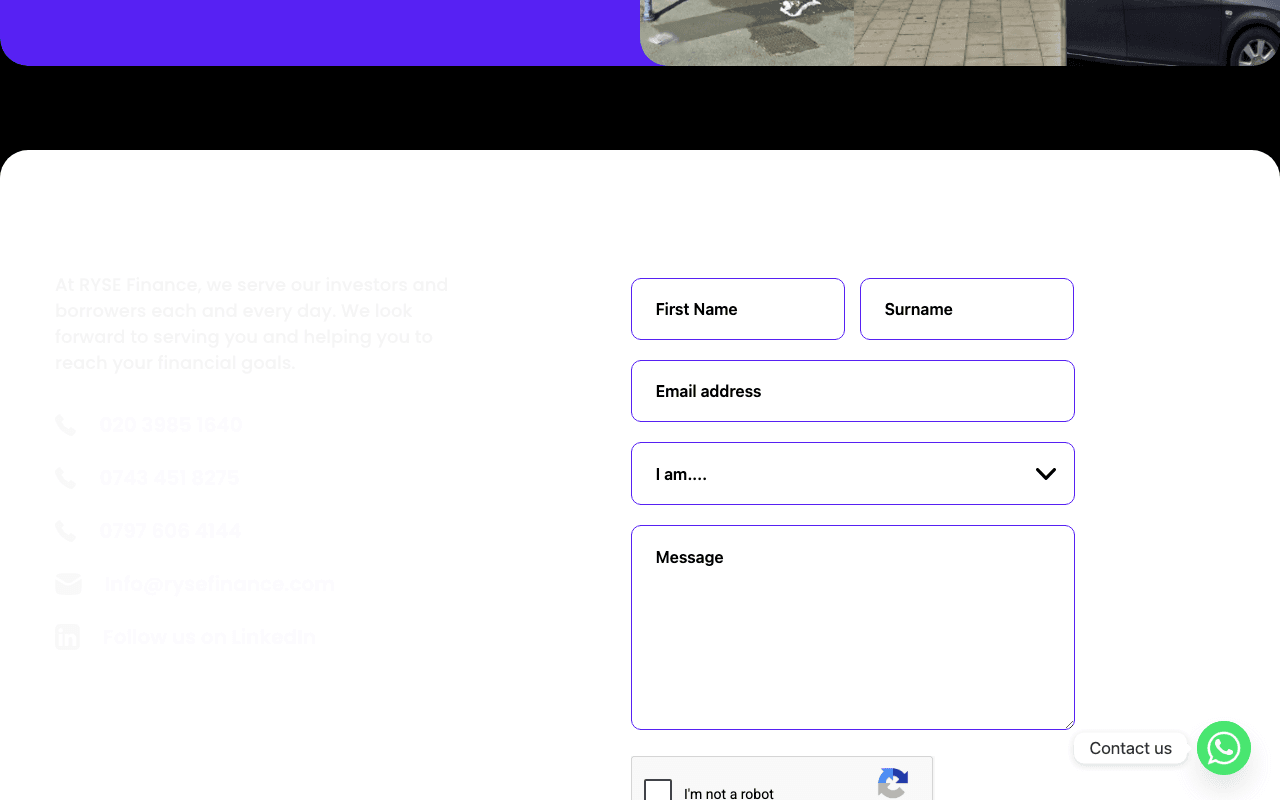Image resolution: width=1280 pixels, height=800 pixels.
Task: Click the Message text area
Action: click(x=852, y=627)
